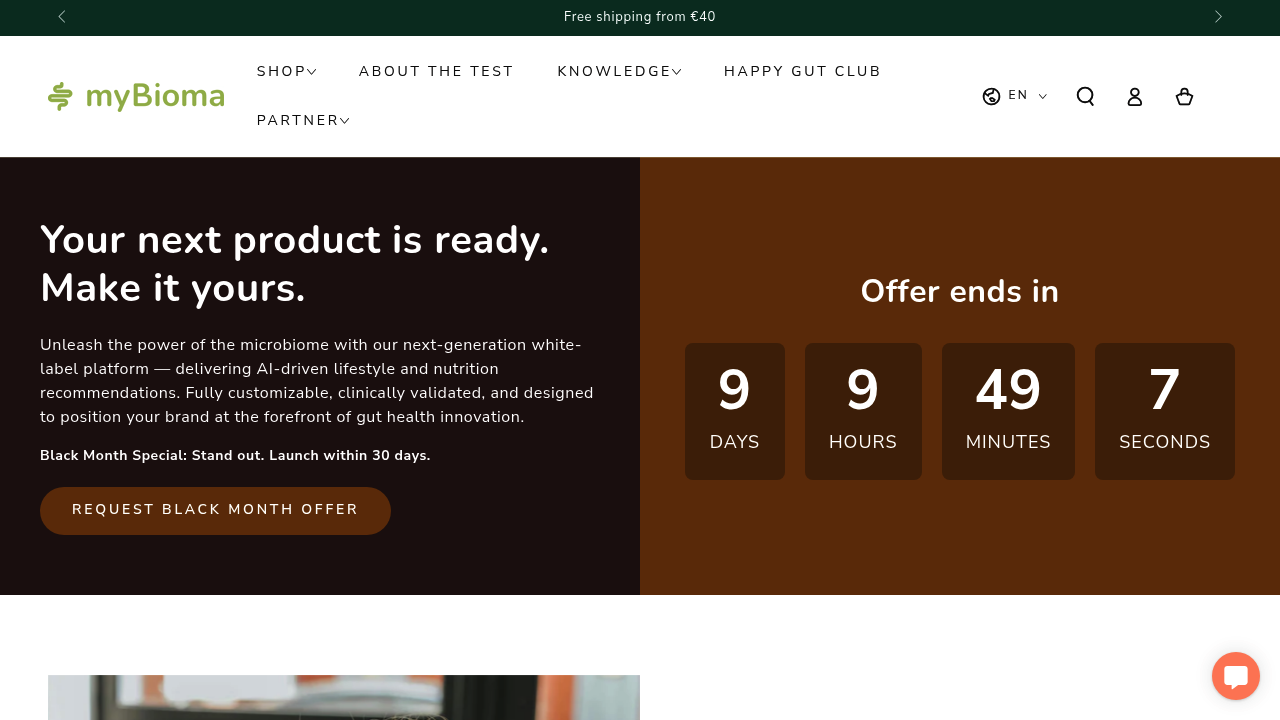Expand the Partner dropdown menu
This screenshot has height=720, width=1280.
[303, 121]
